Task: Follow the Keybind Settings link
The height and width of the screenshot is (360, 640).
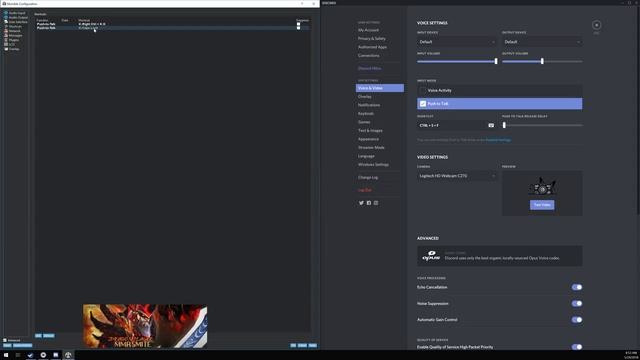Action: pos(498,140)
